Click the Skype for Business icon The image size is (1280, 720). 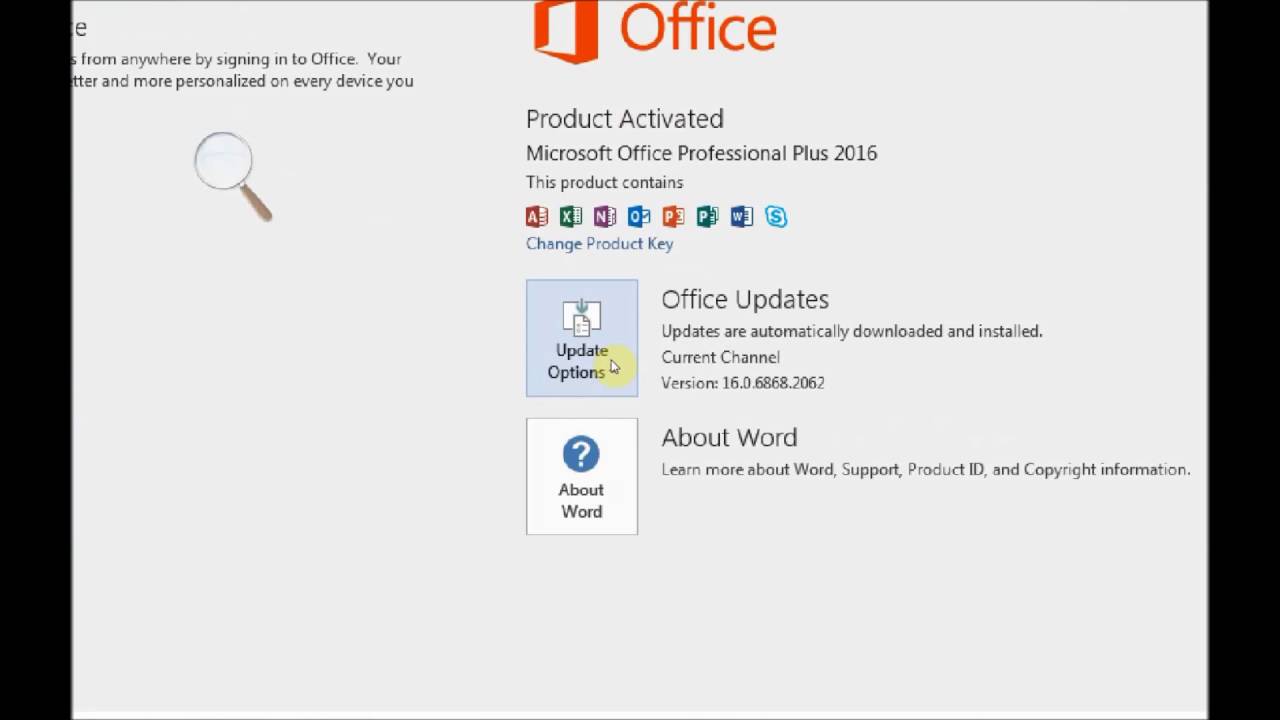coord(776,216)
